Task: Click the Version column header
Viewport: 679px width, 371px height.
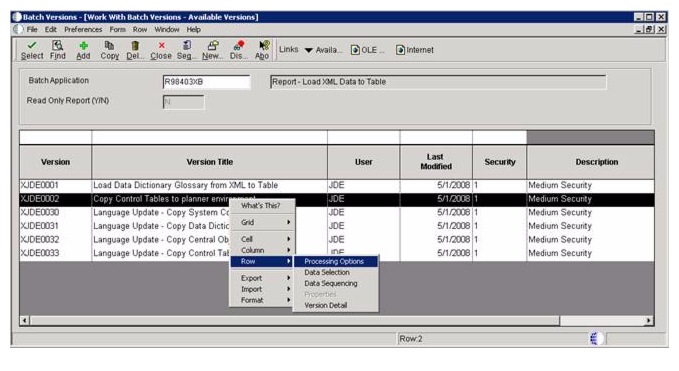Action: [55, 162]
